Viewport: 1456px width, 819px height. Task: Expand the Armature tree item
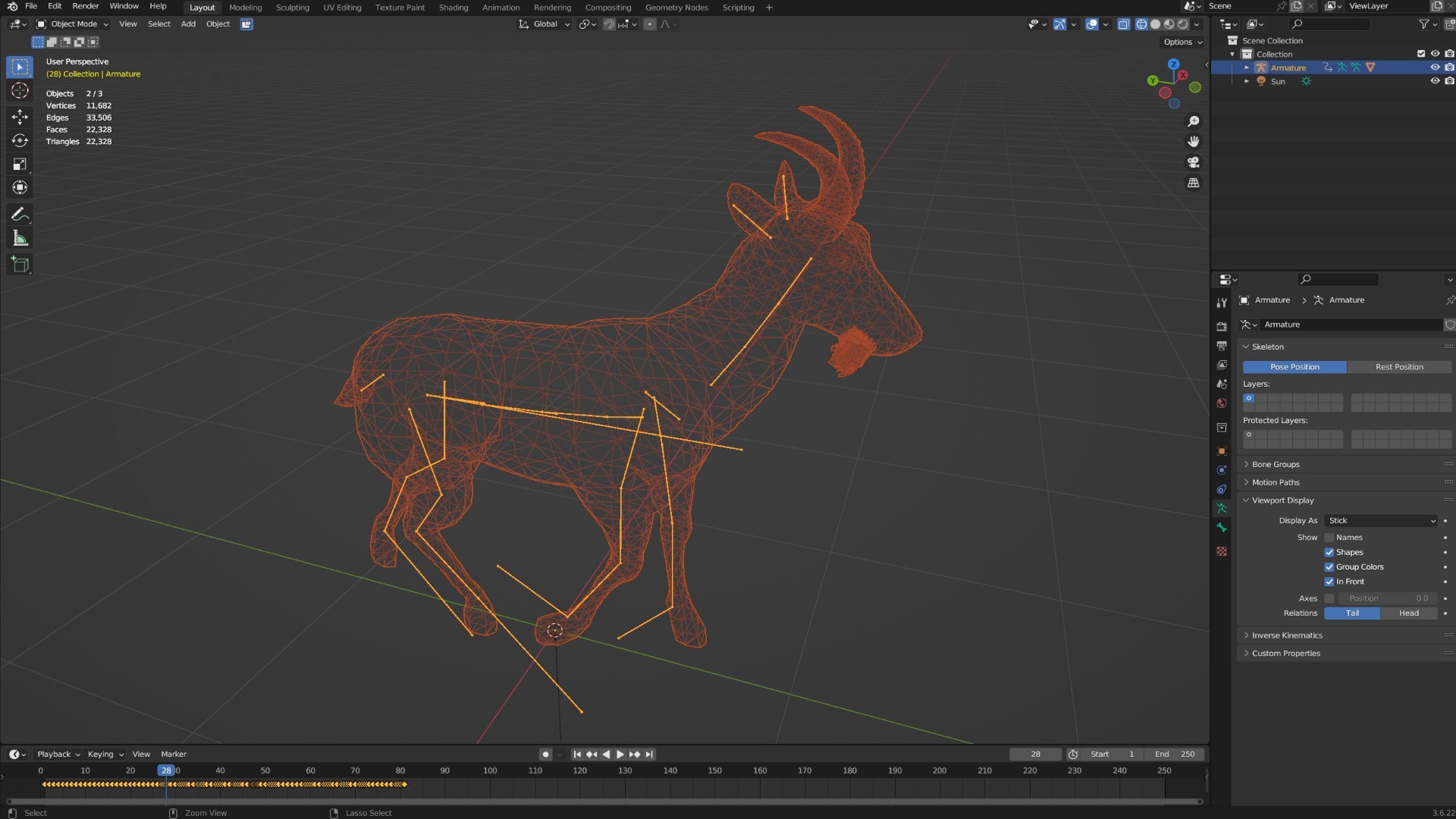pos(1246,67)
